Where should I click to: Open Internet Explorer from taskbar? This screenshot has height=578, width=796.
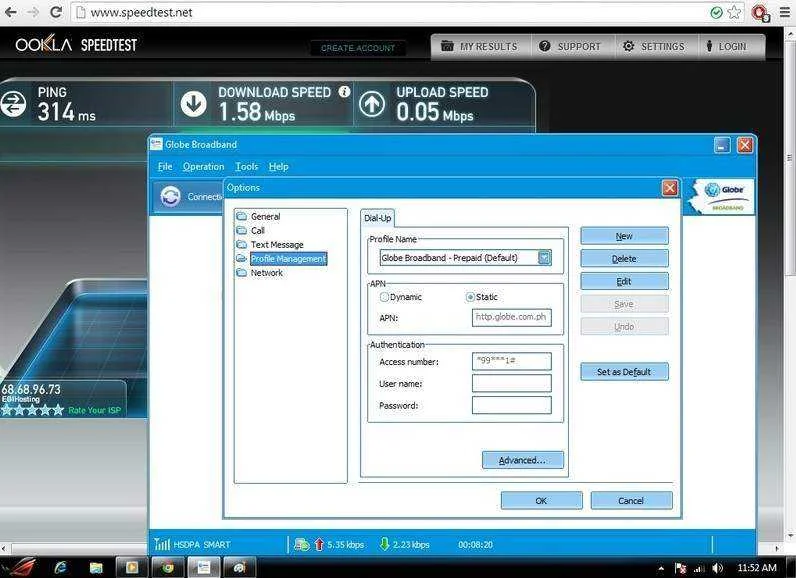[x=61, y=567]
